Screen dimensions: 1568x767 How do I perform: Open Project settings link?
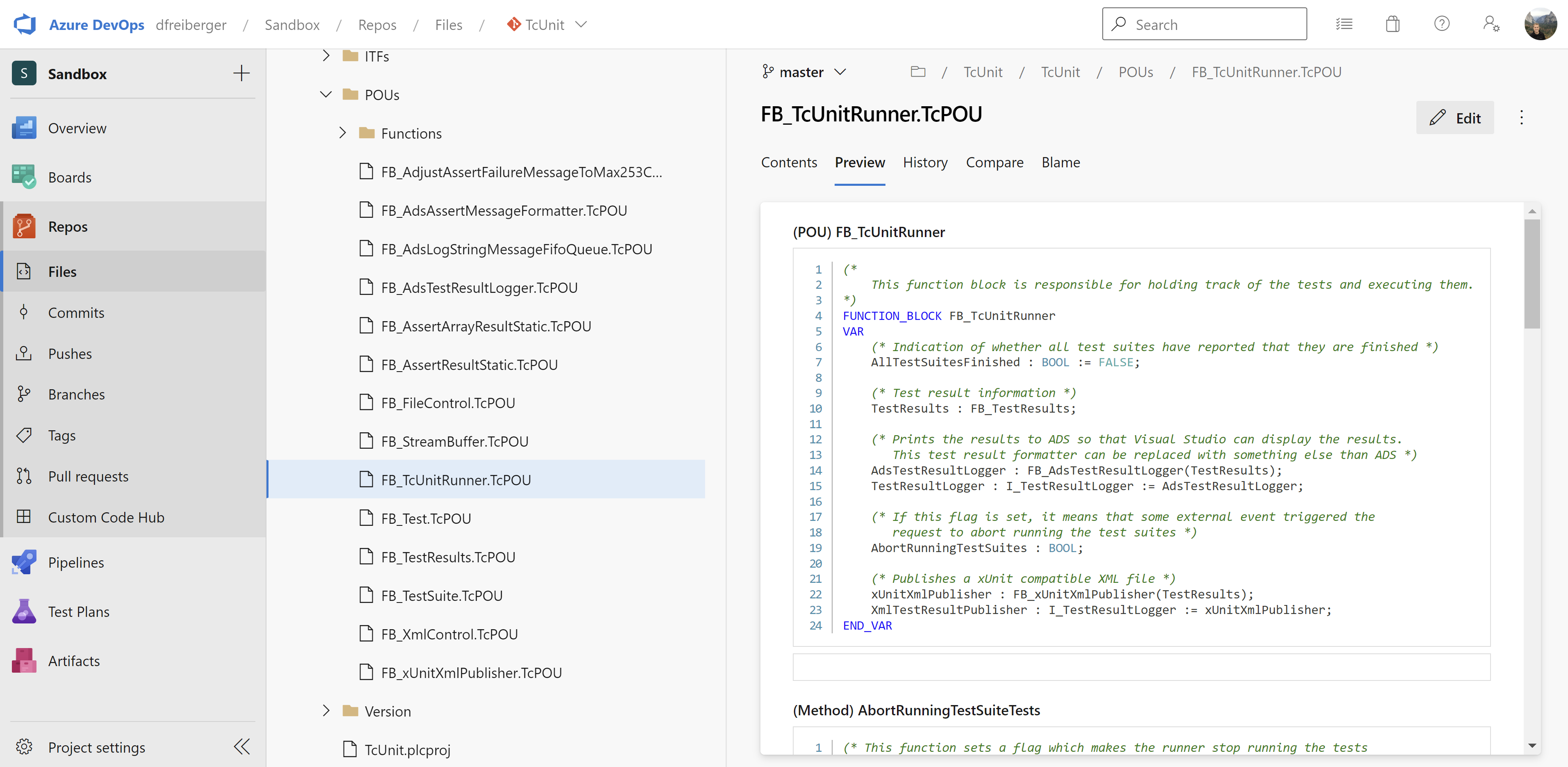click(96, 747)
